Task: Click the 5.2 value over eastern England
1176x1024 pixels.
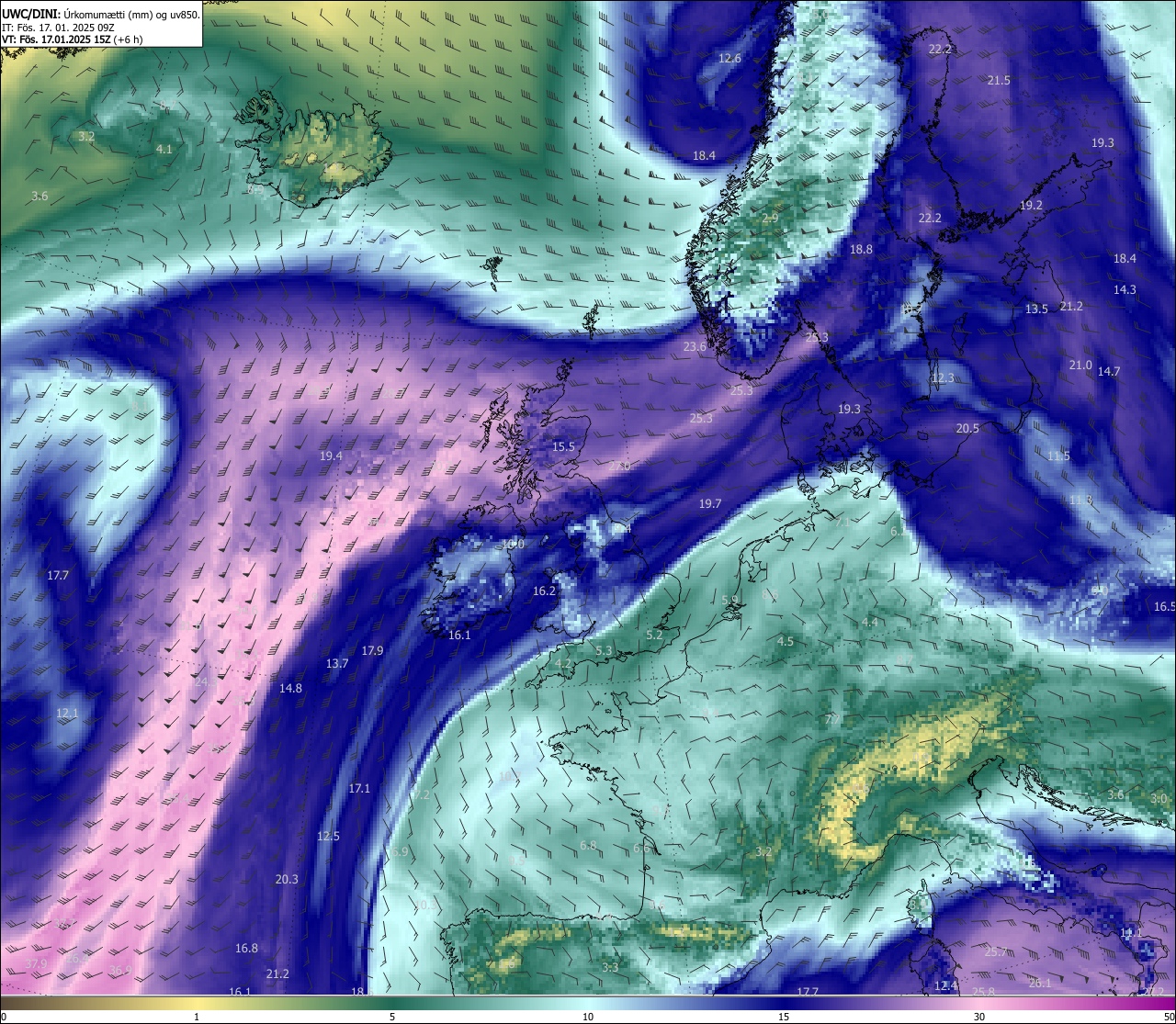Action: [654, 635]
